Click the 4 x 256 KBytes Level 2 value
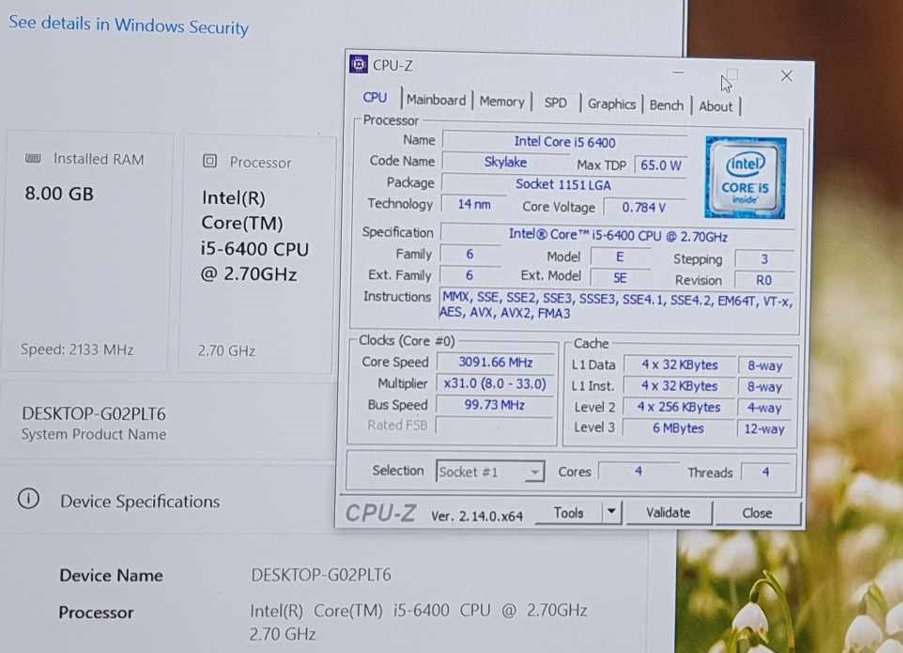903x653 pixels. [678, 407]
